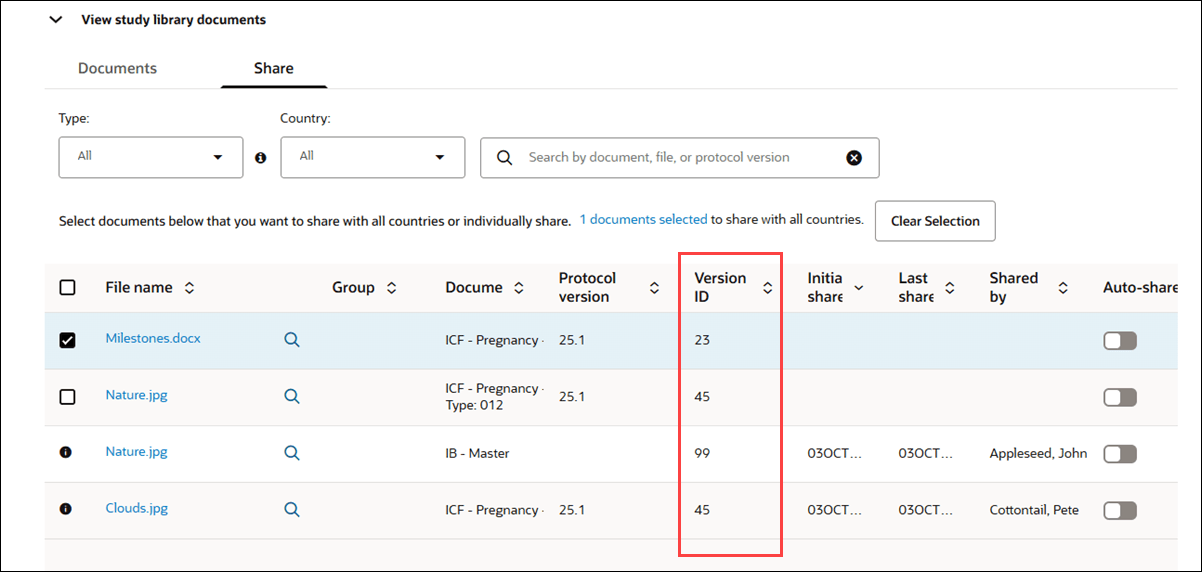Preview Nature.jpg version 45 with magnifier icon

(292, 396)
